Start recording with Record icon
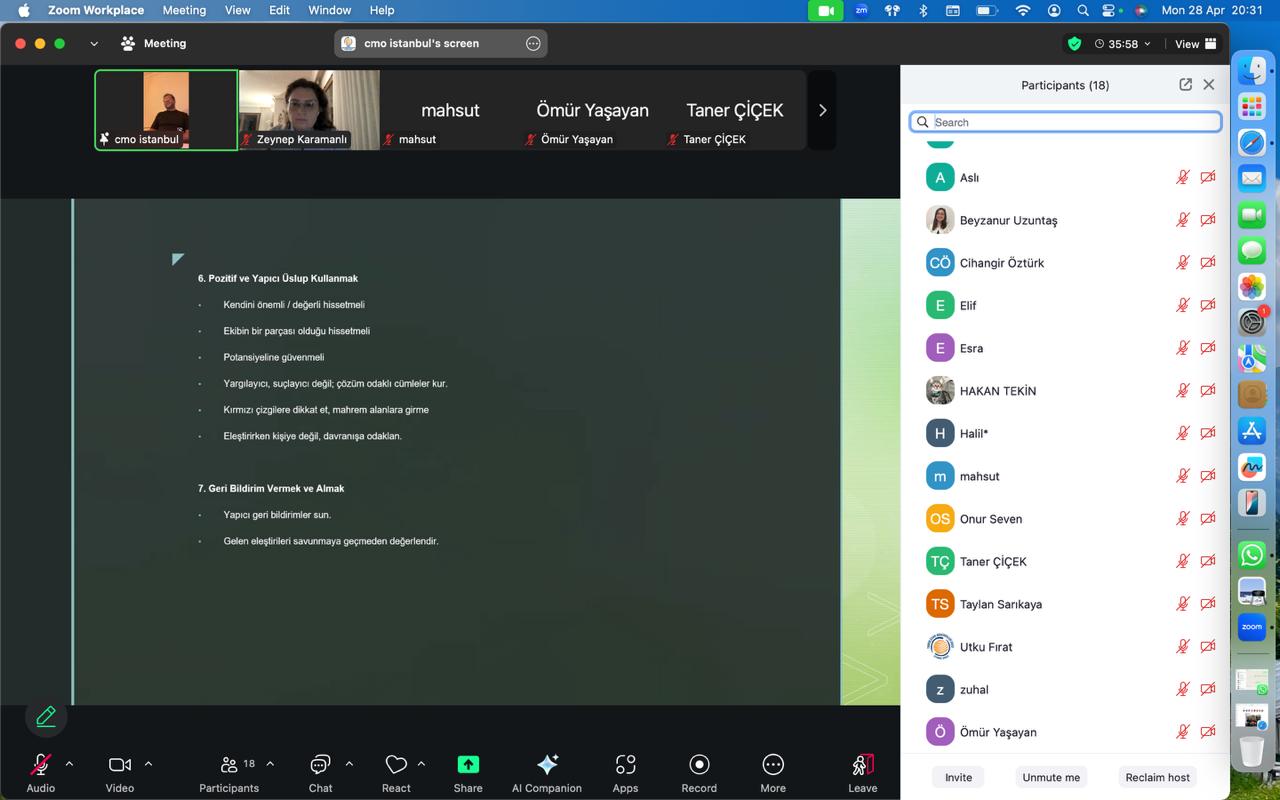This screenshot has height=800, width=1280. [x=699, y=766]
